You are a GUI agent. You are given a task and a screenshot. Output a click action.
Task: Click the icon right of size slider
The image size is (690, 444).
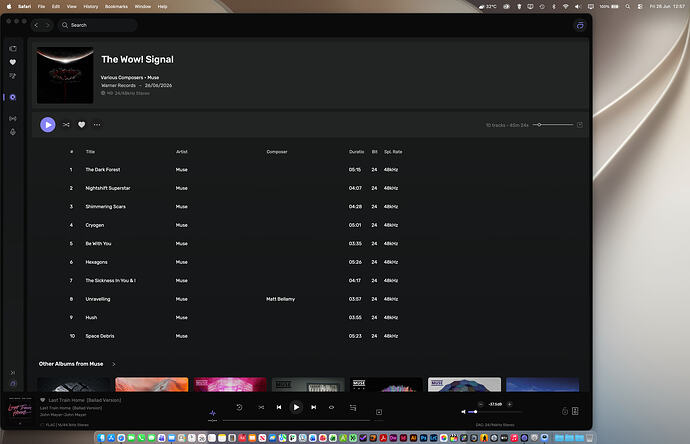580,125
